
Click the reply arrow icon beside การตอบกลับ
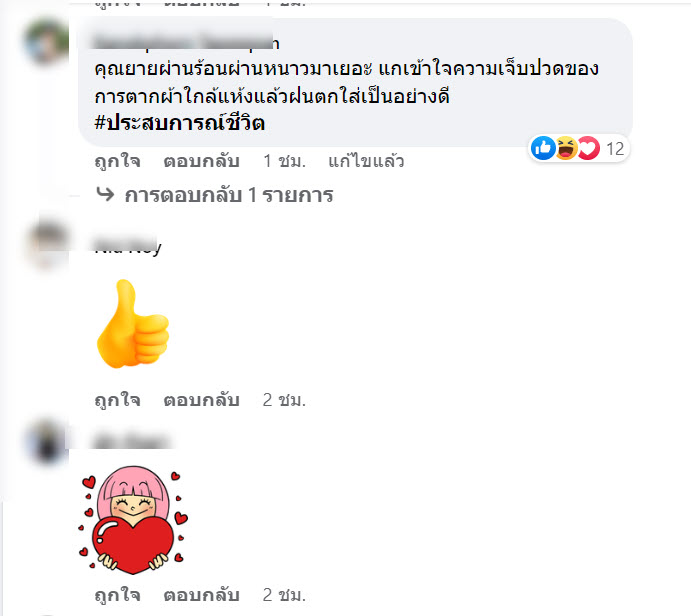pyautogui.click(x=105, y=194)
